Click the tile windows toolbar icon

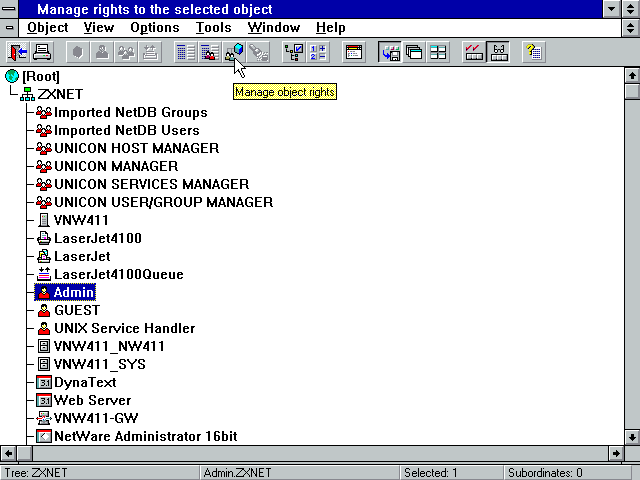(438, 52)
